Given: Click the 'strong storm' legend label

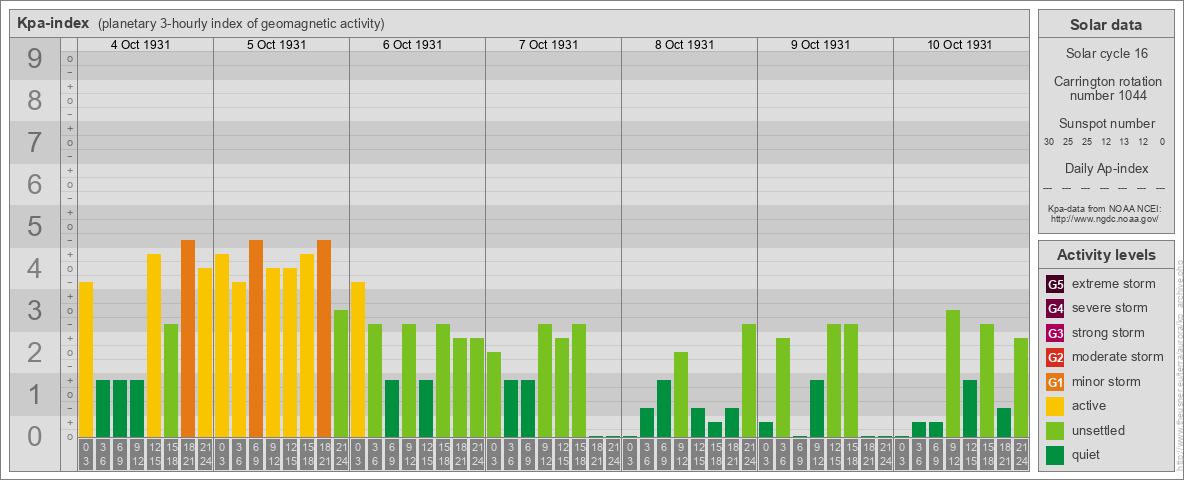Looking at the screenshot, I should (1108, 332).
